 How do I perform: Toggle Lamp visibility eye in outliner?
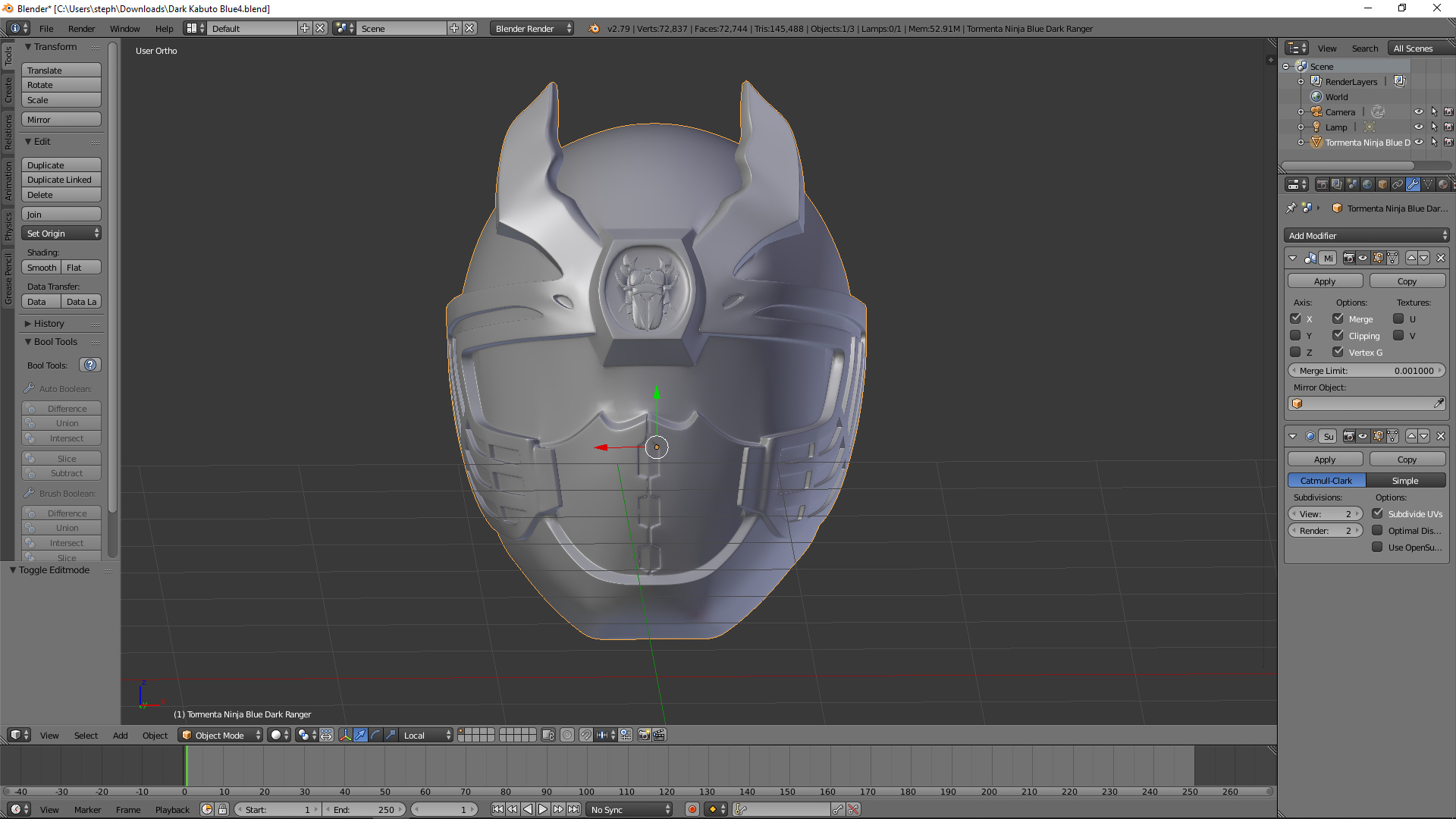point(1419,127)
